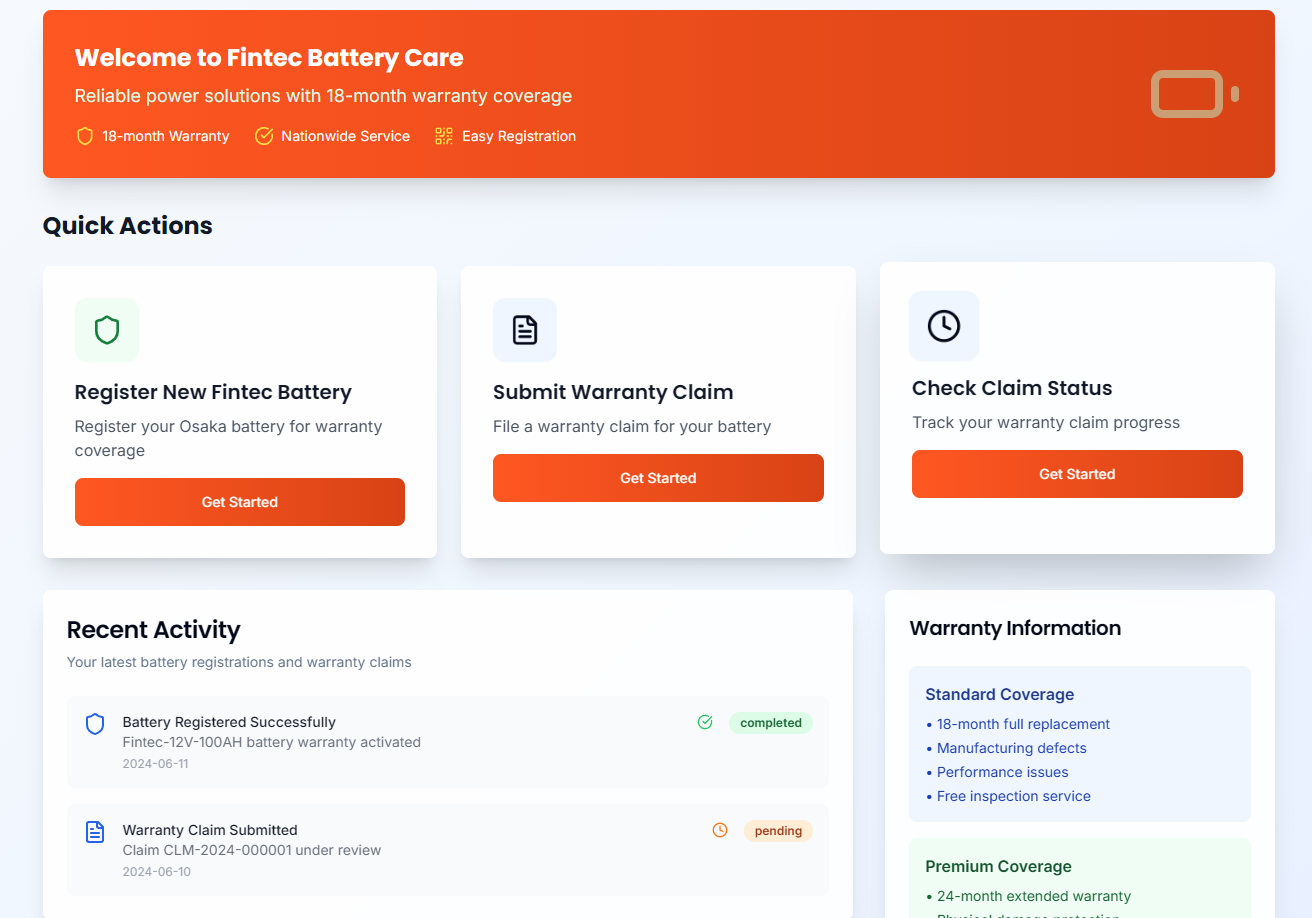Open the Battery Registered Successfully activity entry
The width and height of the screenshot is (1312, 918).
coord(400,742)
